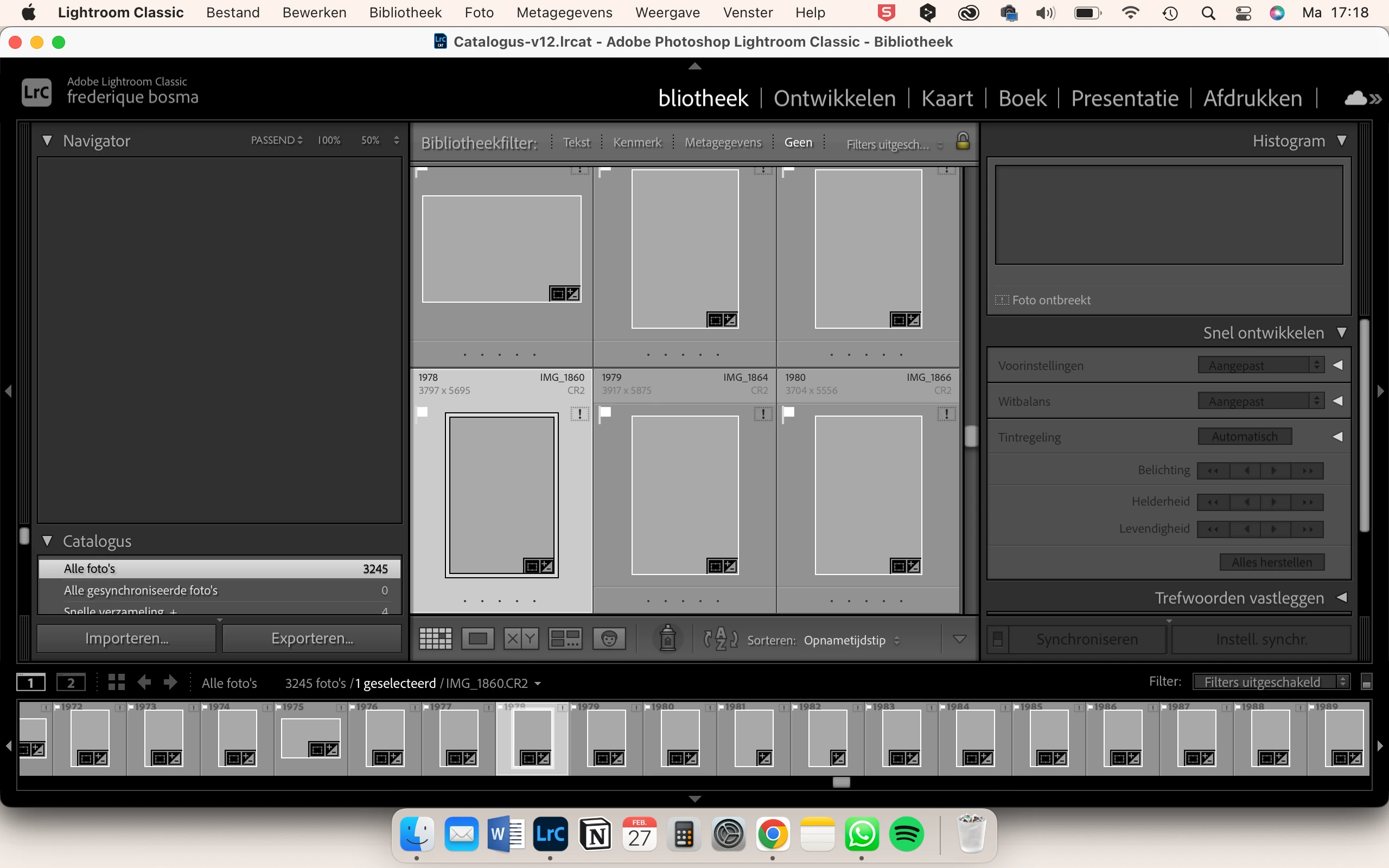The image size is (1389, 868).
Task: Open Compare view (X|Y) icon
Action: [x=520, y=639]
